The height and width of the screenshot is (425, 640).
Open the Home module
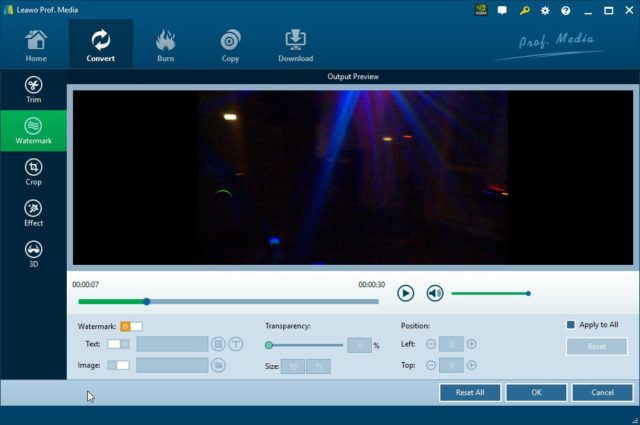[x=36, y=46]
